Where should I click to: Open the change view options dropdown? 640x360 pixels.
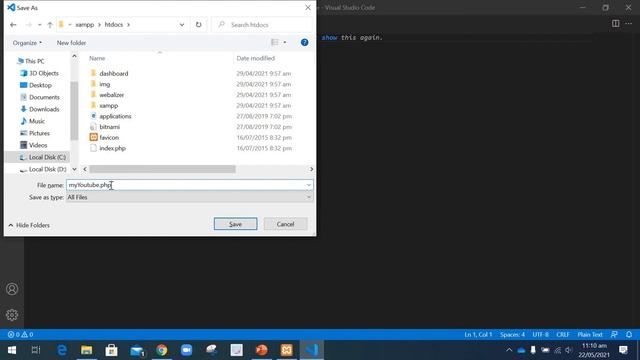[284, 42]
